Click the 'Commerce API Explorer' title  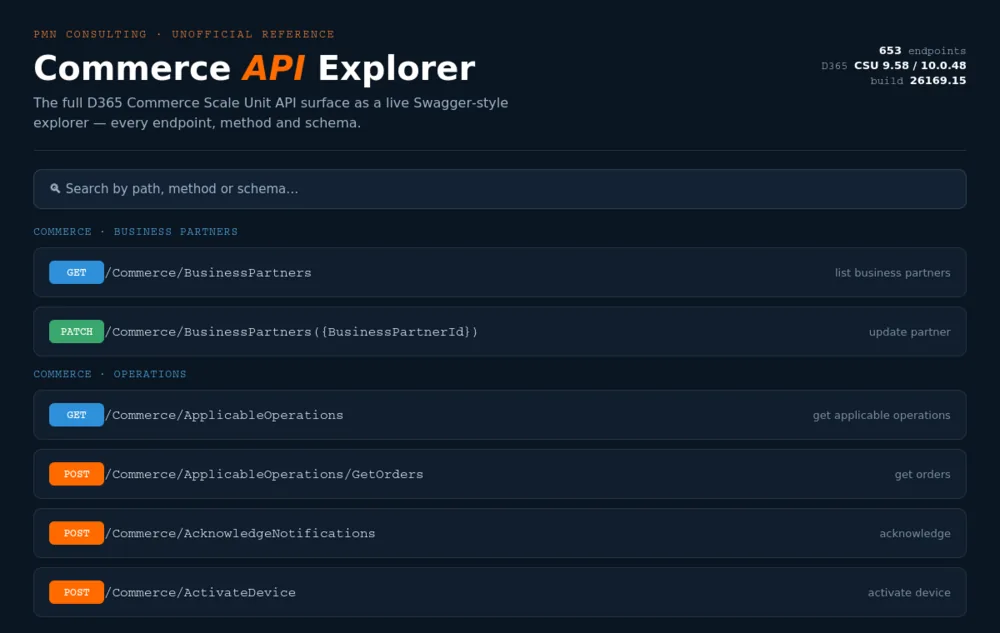tap(254, 68)
